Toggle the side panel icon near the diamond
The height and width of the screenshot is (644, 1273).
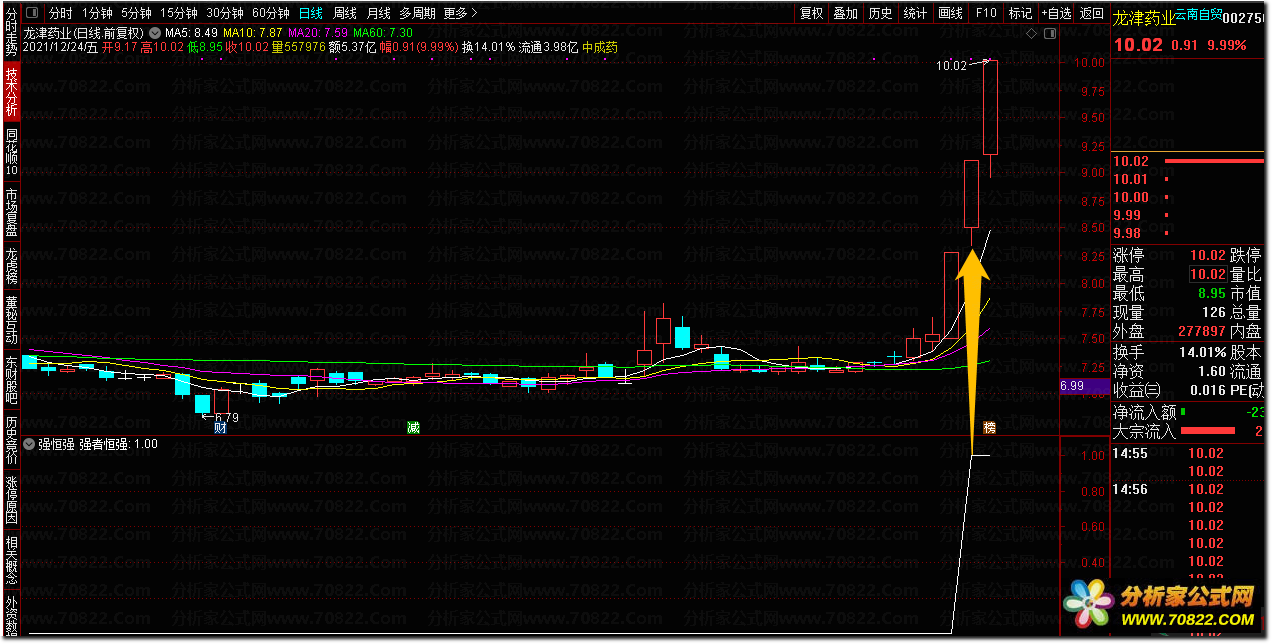point(1049,33)
